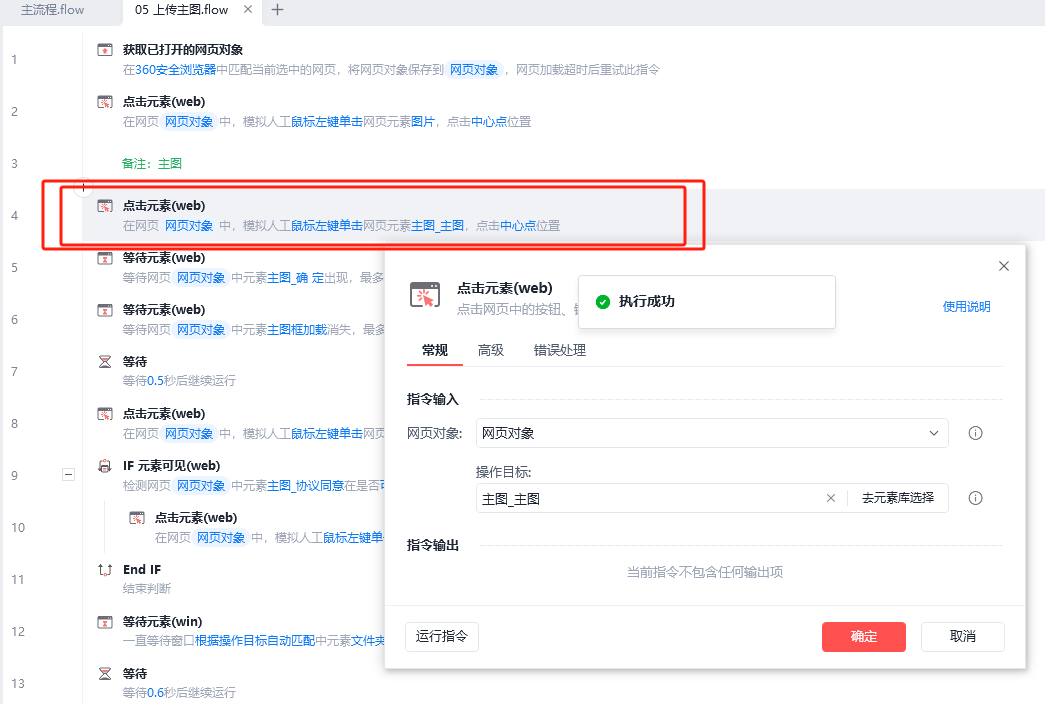This screenshot has height=704, width=1045.
Task: Click the 0.5 seconds value in step 7
Action: pos(155,381)
